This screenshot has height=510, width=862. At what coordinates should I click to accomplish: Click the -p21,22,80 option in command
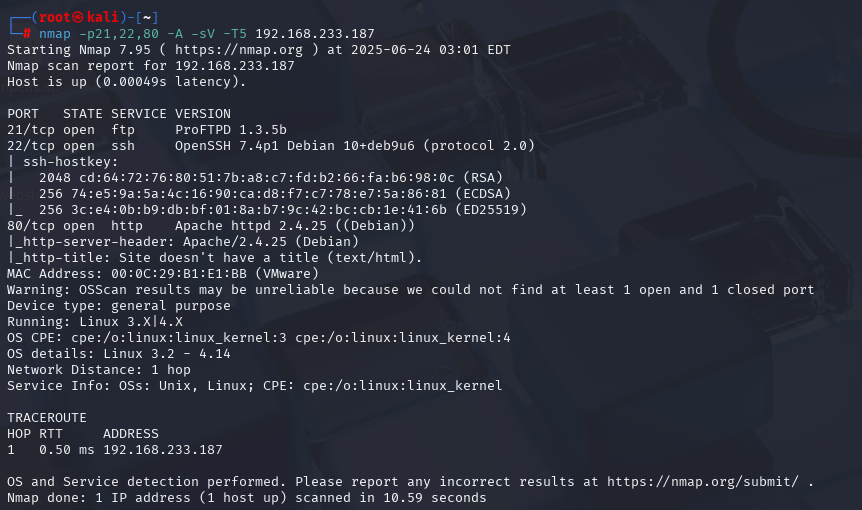[x=119, y=34]
